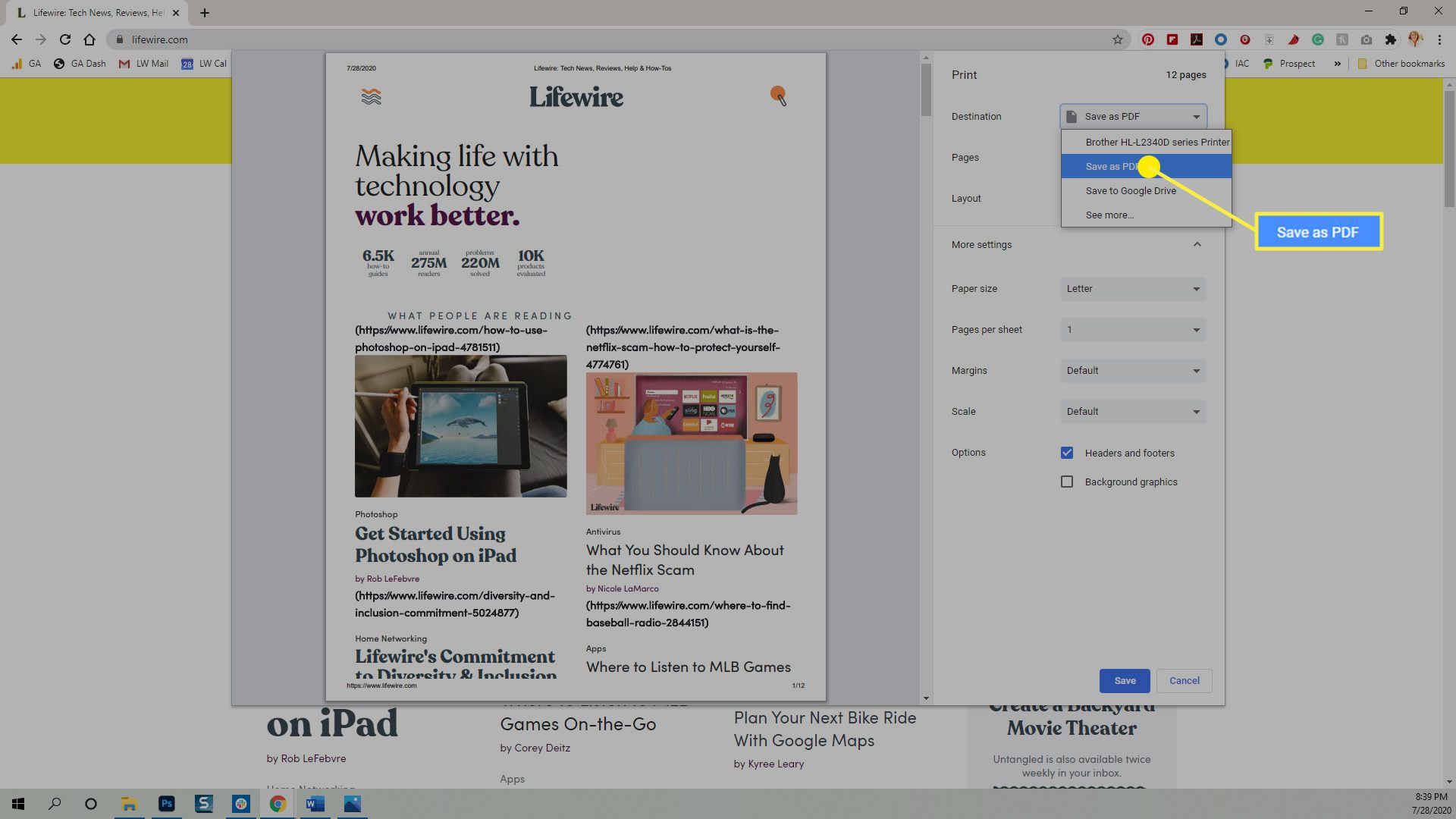1456x819 pixels.
Task: Click the Save button to confirm PDF
Action: tap(1124, 681)
